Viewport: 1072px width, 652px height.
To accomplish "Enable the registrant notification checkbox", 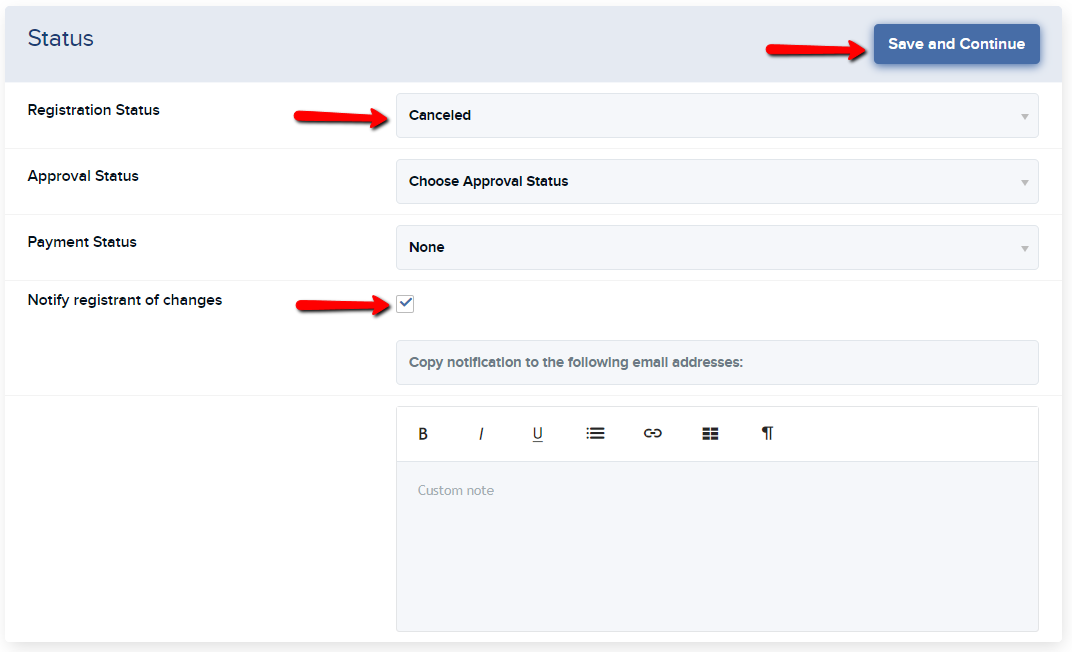I will tap(405, 302).
